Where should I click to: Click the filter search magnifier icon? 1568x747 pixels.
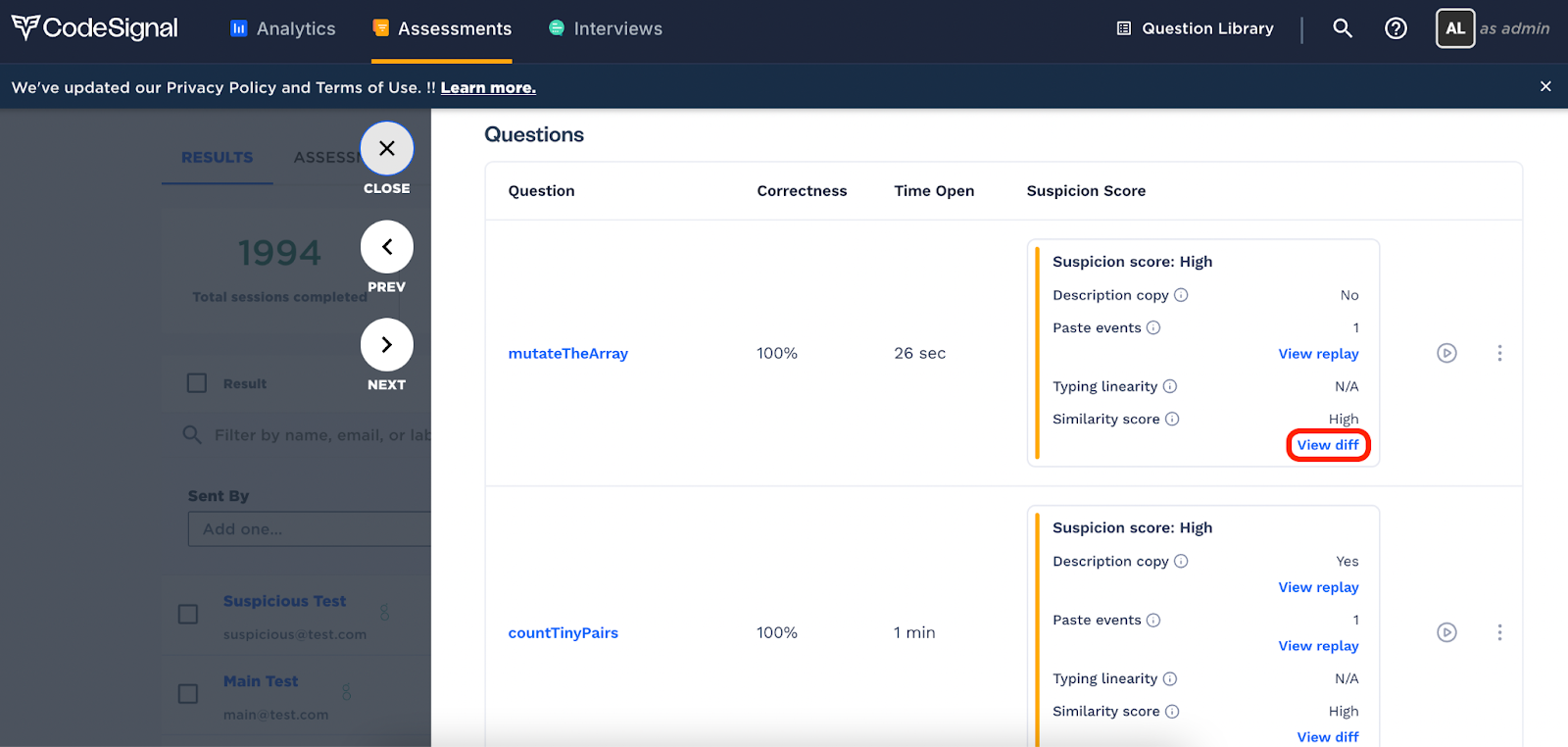point(192,434)
